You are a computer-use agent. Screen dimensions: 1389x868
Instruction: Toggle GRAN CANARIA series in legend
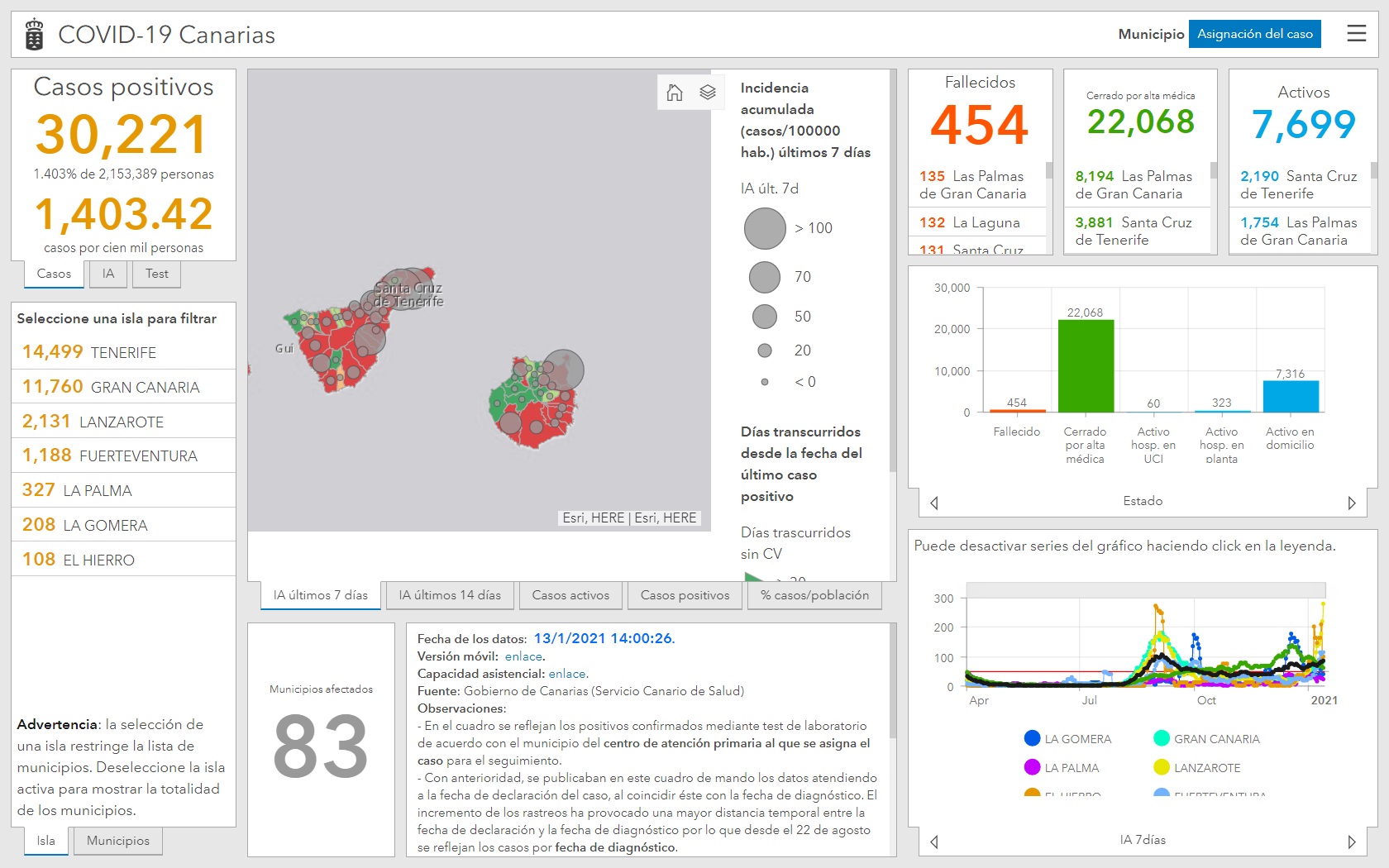[x=1207, y=739]
